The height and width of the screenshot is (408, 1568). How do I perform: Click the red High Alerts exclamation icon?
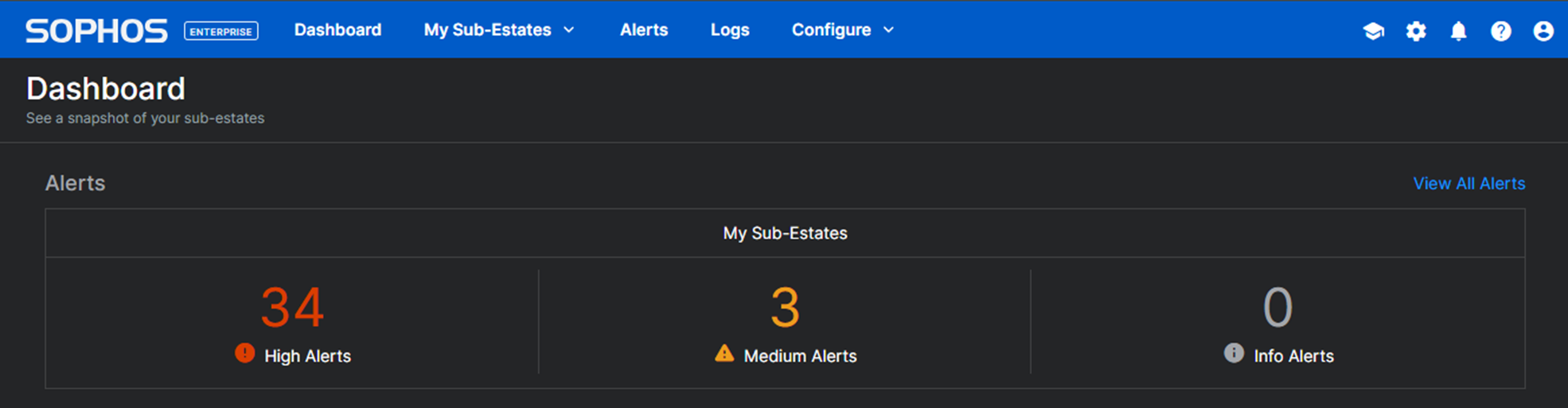(x=244, y=353)
